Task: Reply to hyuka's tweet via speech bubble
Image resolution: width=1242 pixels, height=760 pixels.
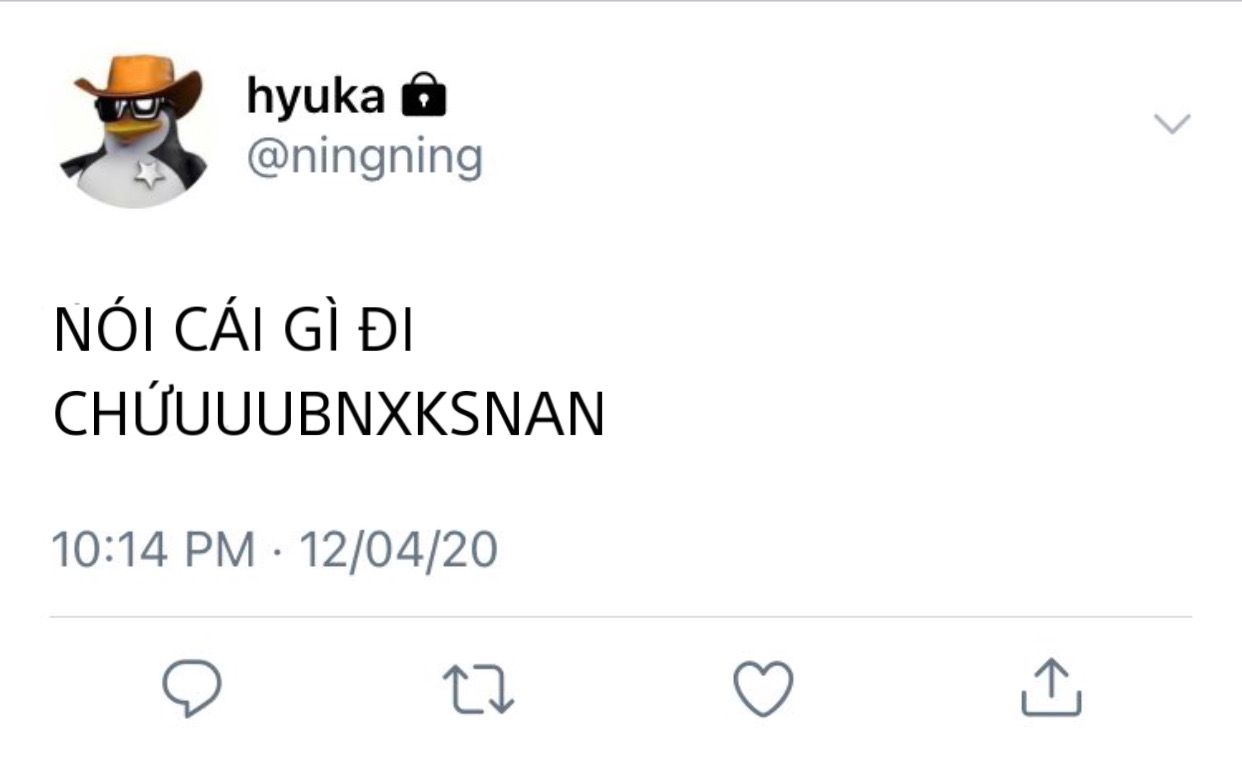Action: point(191,688)
